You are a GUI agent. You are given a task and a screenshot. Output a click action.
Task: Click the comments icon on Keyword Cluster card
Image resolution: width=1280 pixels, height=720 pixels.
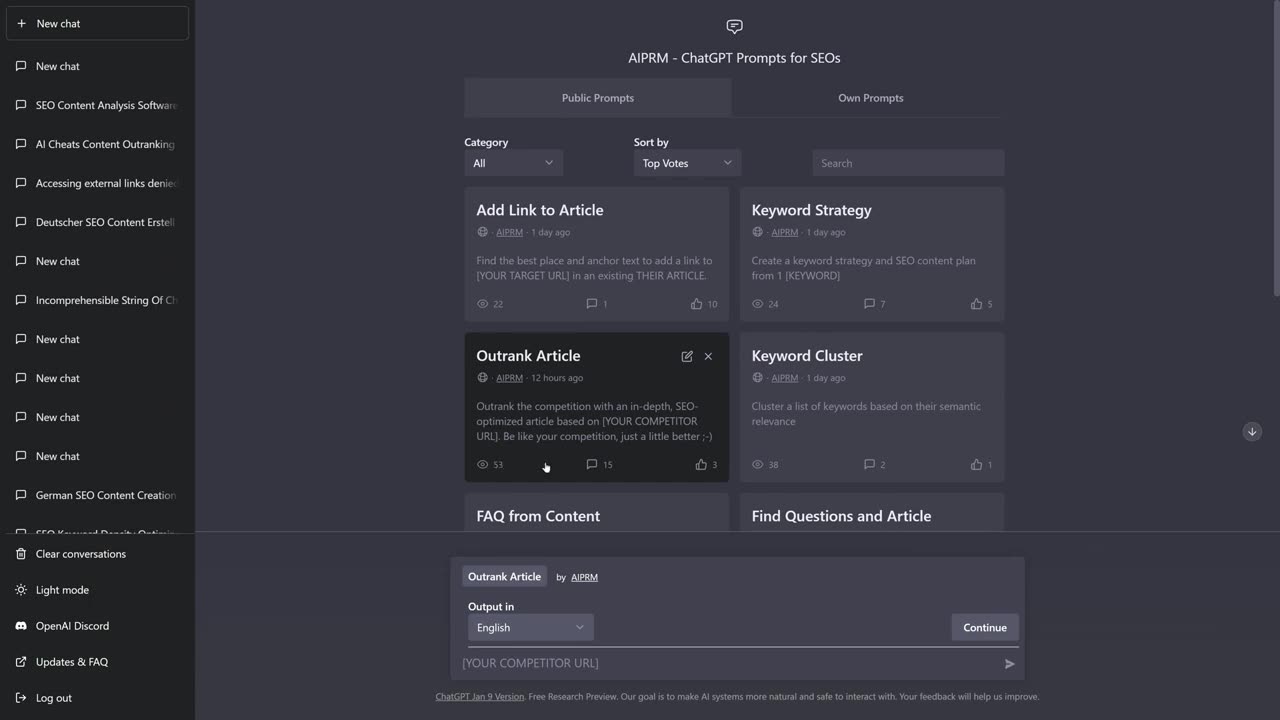tap(869, 464)
